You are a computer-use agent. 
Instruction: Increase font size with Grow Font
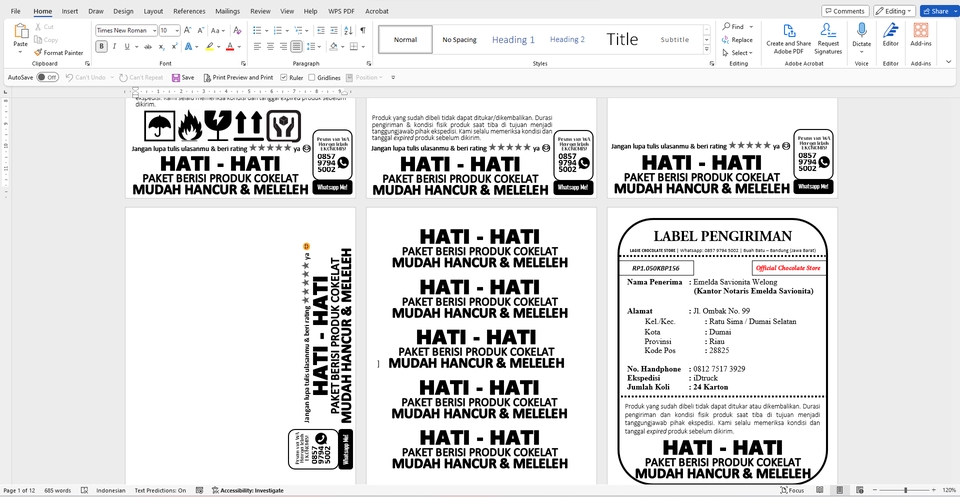(x=188, y=30)
